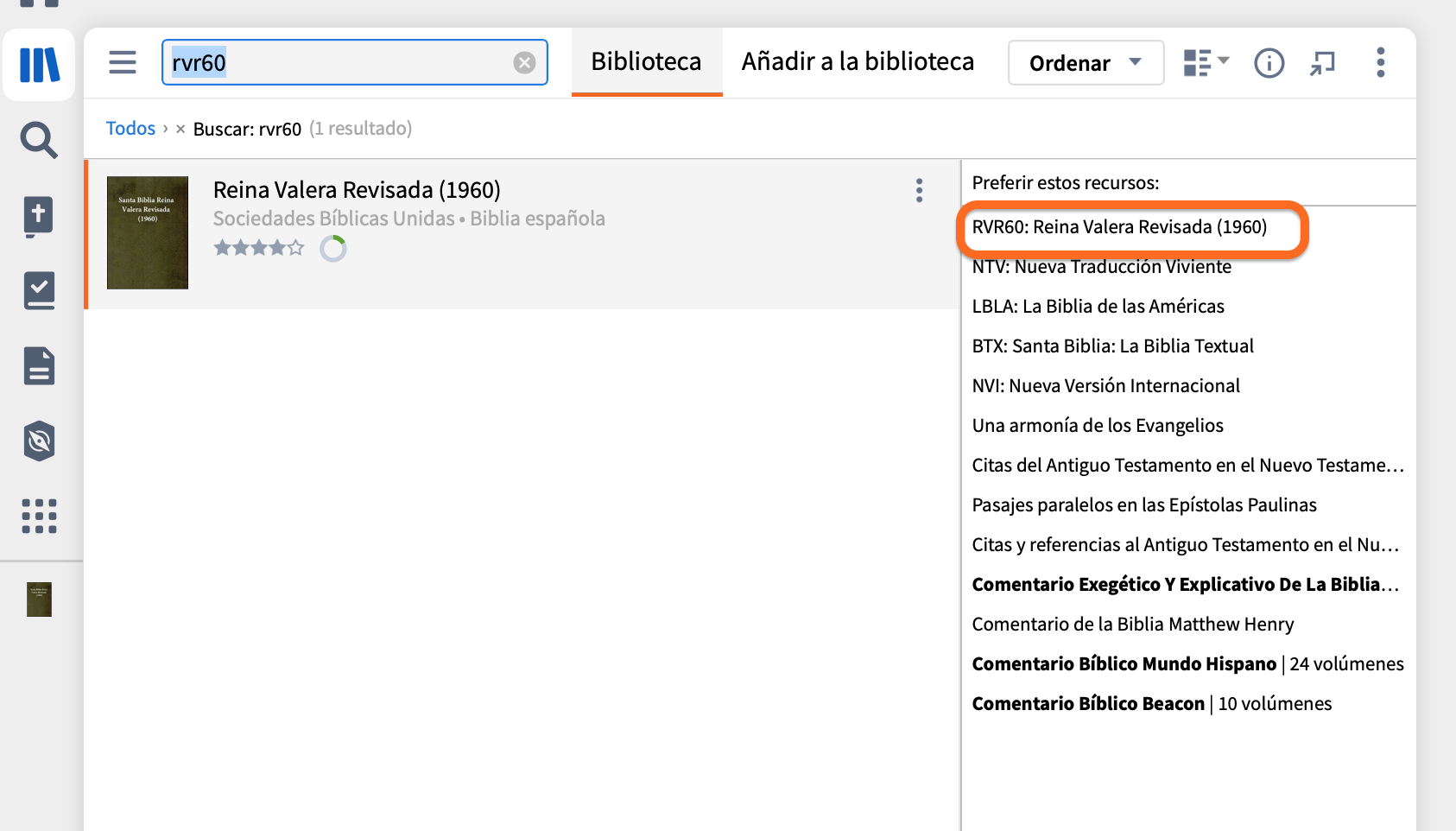Clear the rvr60 search text
Screen dimensions: 1456x831
pyautogui.click(x=524, y=62)
